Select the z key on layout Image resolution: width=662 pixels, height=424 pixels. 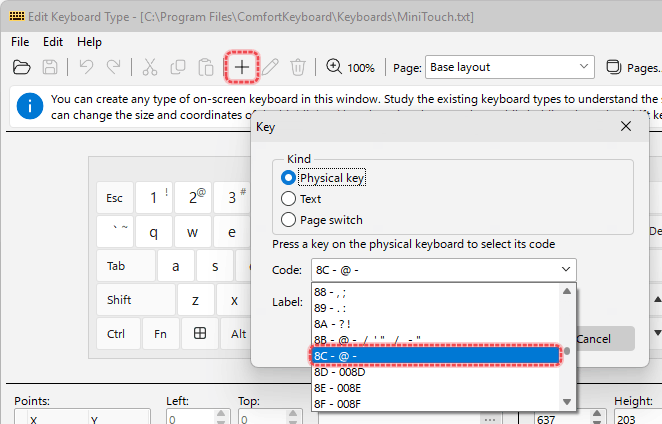point(195,300)
